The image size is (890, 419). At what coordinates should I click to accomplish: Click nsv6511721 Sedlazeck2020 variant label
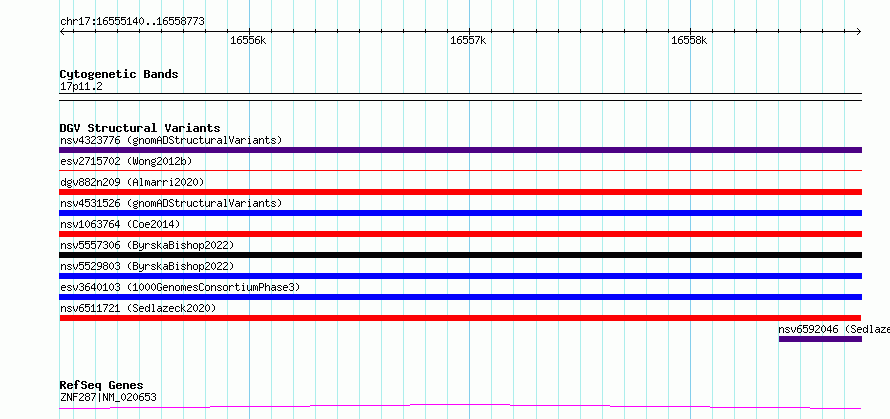tap(138, 308)
